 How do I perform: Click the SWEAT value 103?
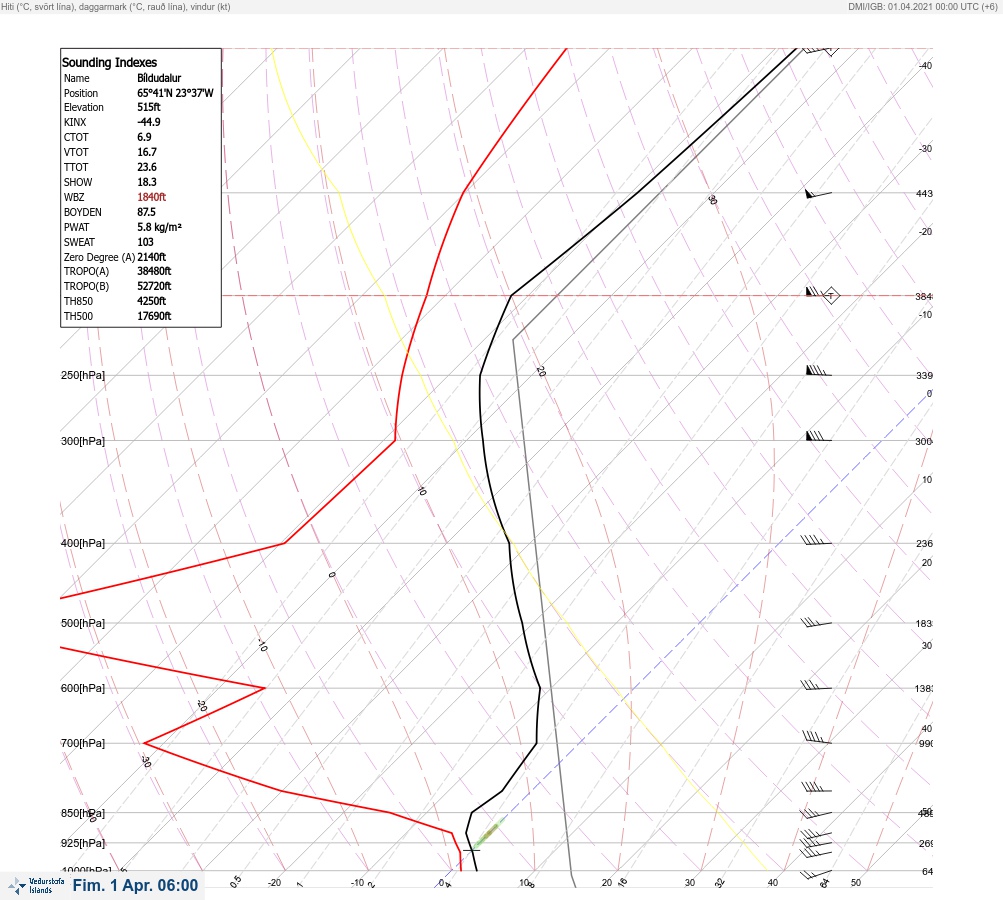[x=145, y=242]
